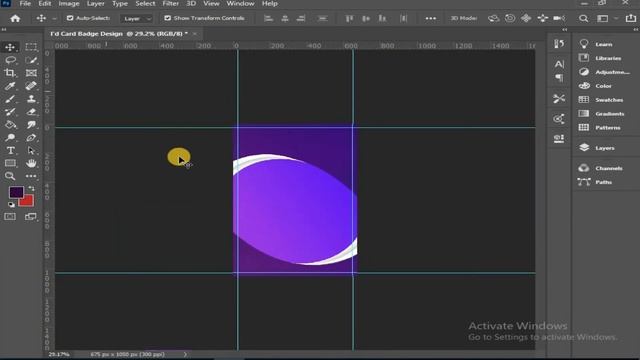This screenshot has height=360, width=640.
Task: Expand the tools panel double arrow
Action: pos(4,29)
